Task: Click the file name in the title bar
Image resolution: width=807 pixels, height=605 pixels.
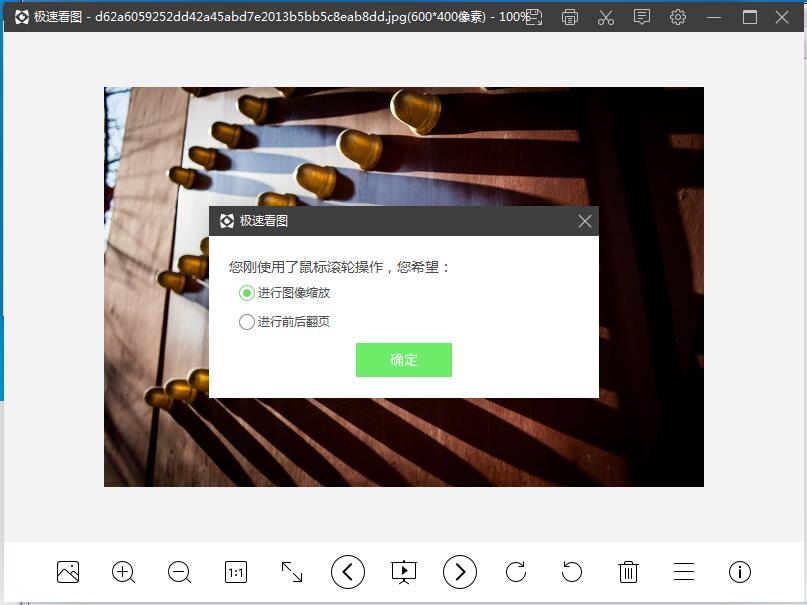Action: (x=251, y=17)
